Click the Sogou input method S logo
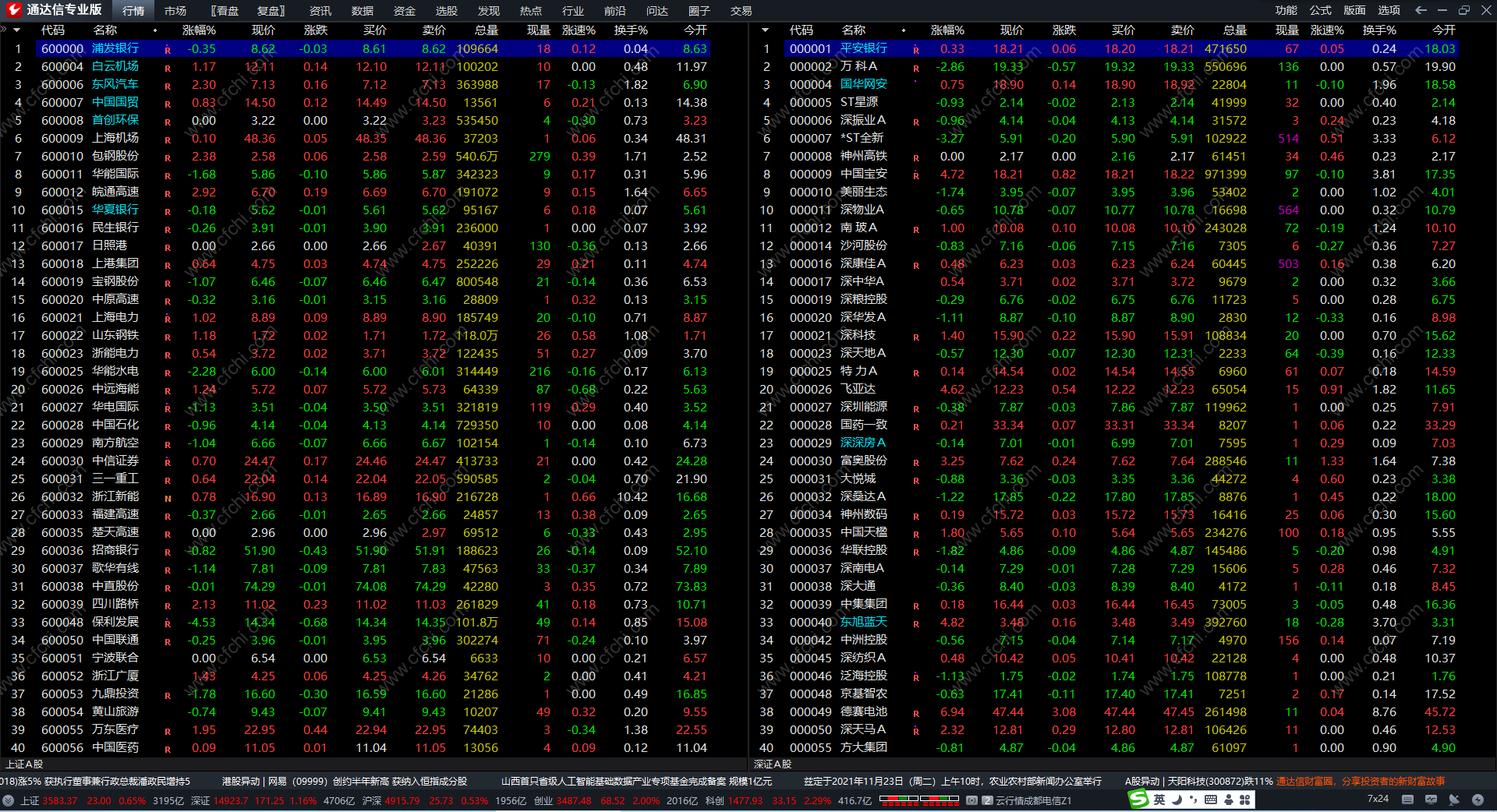 [1139, 800]
